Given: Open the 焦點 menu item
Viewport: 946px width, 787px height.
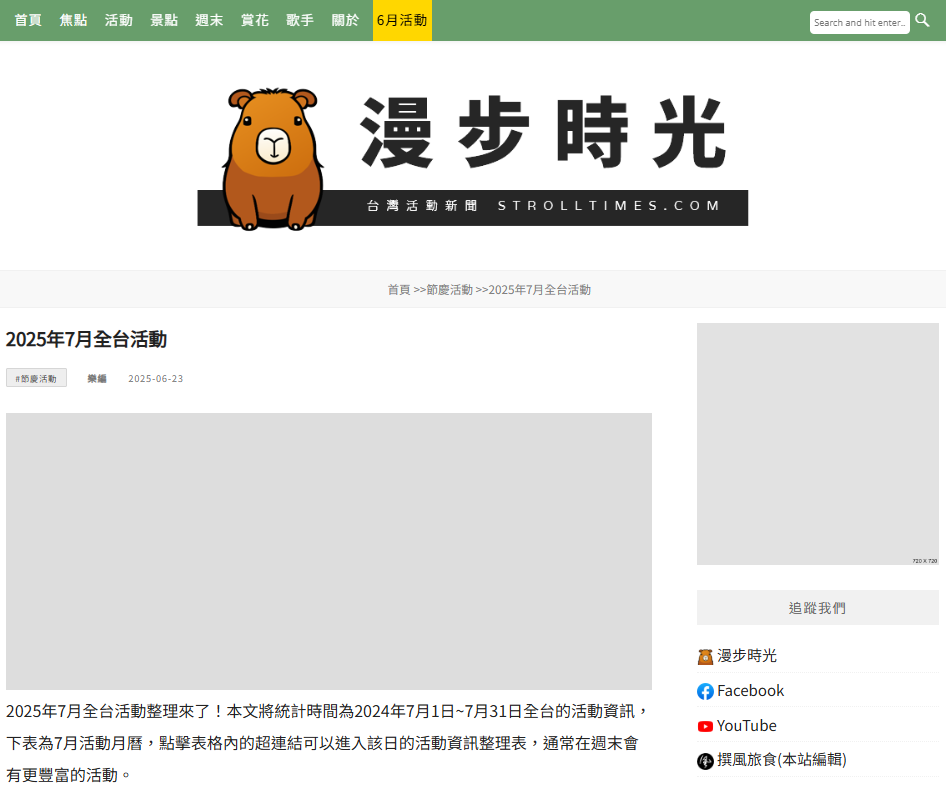Looking at the screenshot, I should (73, 20).
